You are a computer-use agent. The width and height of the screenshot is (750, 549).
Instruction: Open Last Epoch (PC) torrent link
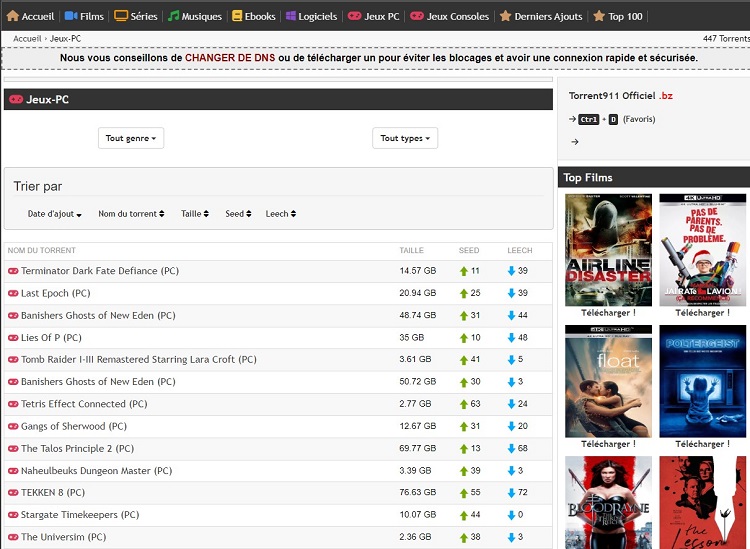tap(55, 293)
